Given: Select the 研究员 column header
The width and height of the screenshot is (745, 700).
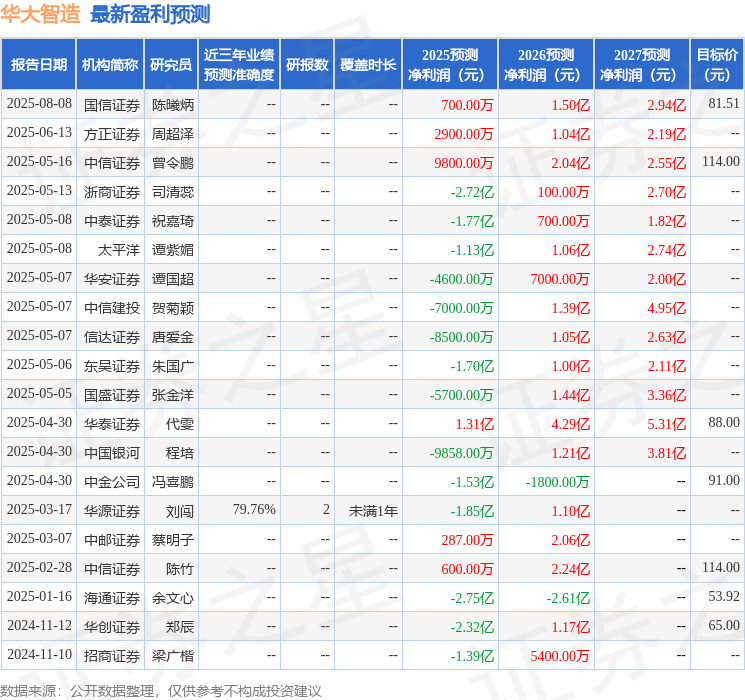Looking at the screenshot, I should (x=171, y=65).
